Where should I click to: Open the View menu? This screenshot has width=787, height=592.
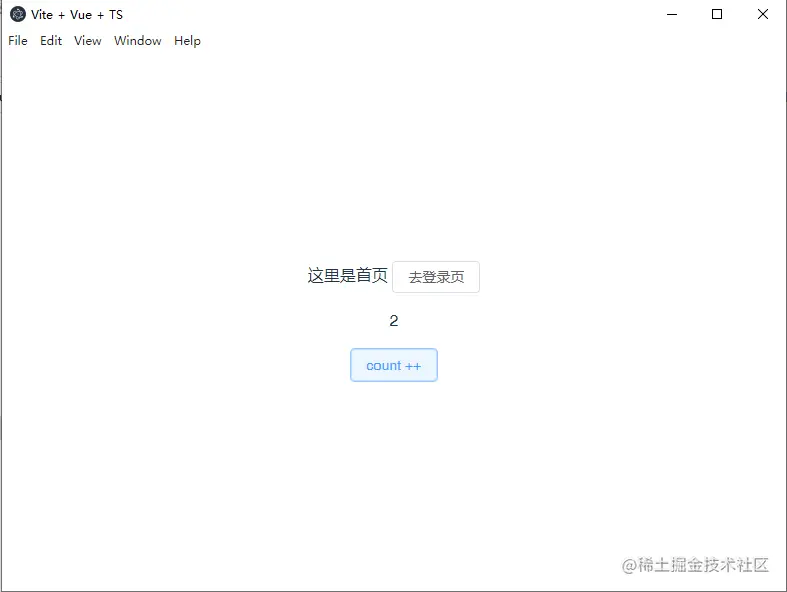click(x=88, y=41)
